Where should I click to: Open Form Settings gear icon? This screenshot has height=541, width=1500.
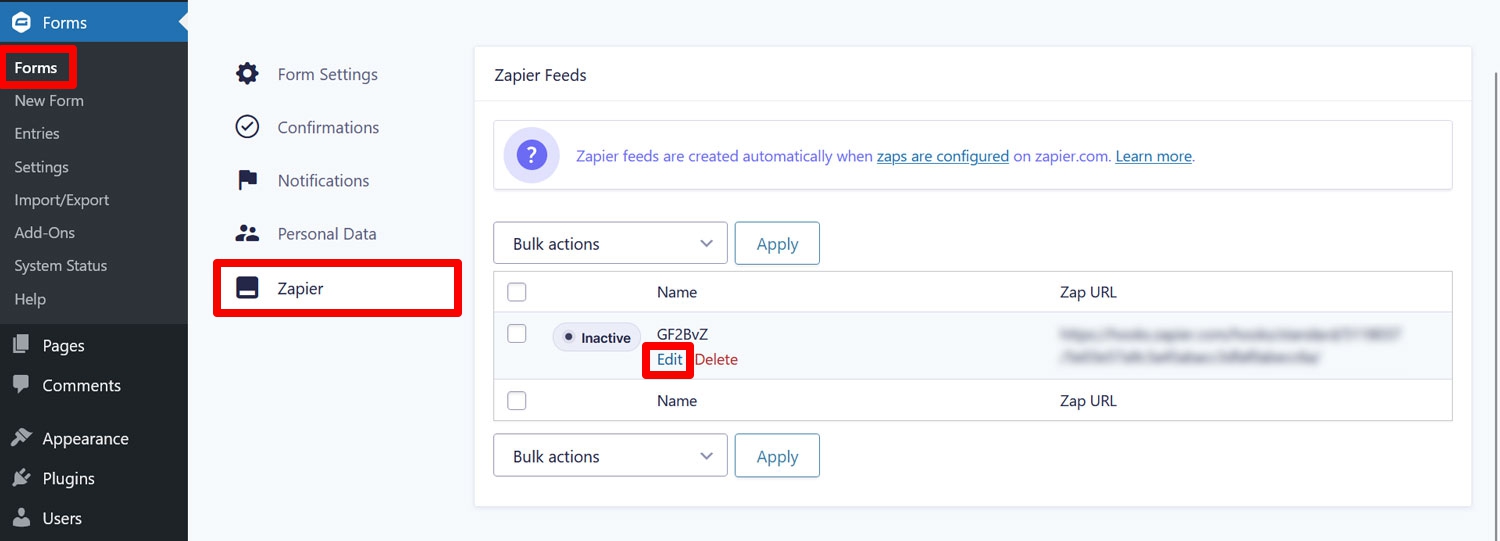(247, 74)
